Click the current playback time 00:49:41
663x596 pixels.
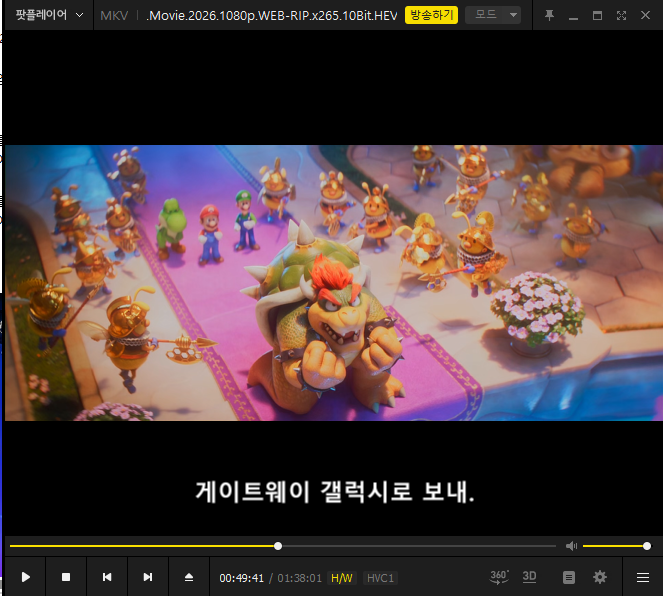pyautogui.click(x=242, y=578)
